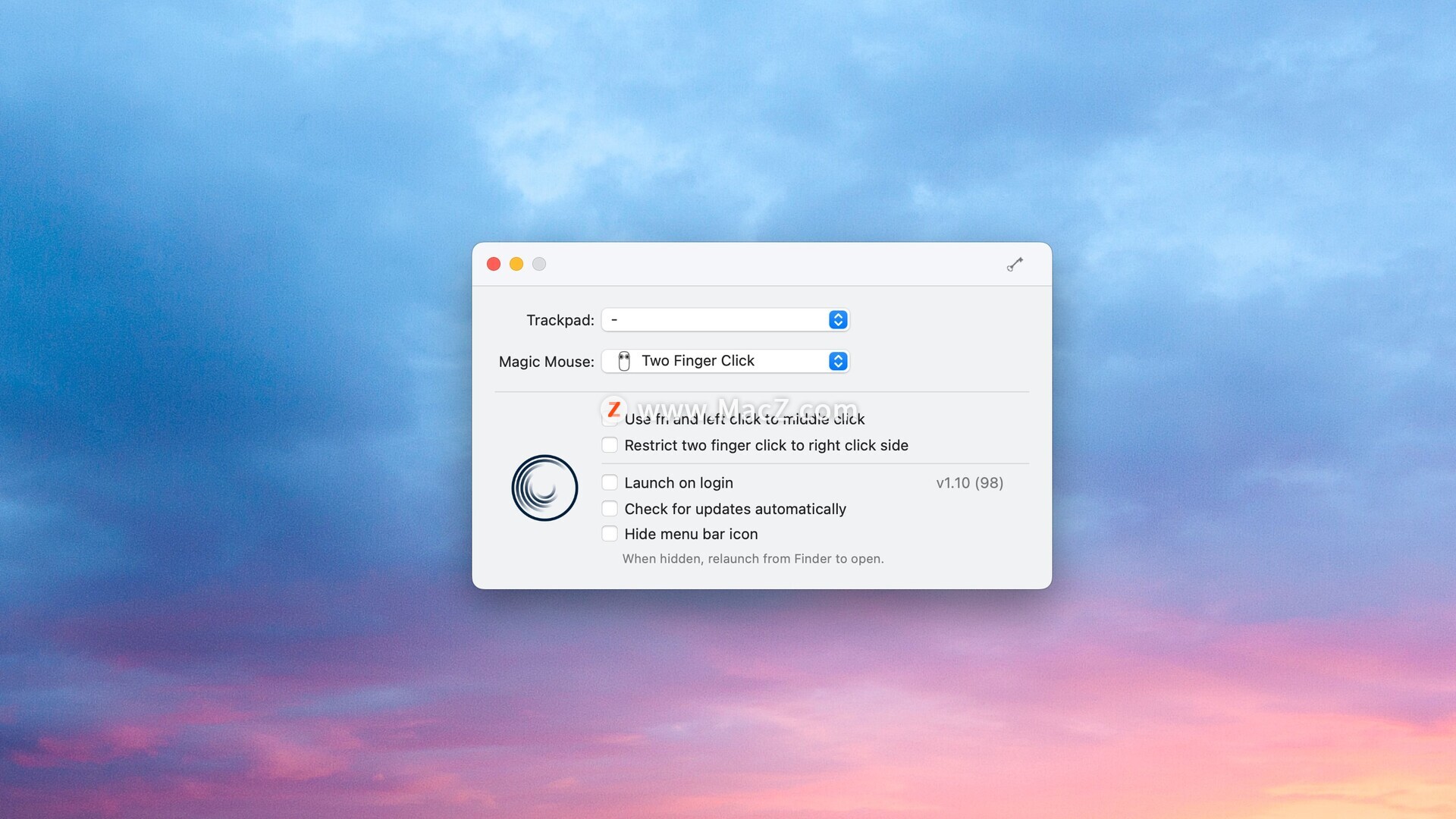Click the Trackpad: label
This screenshot has height=819, width=1456.
[x=560, y=320]
